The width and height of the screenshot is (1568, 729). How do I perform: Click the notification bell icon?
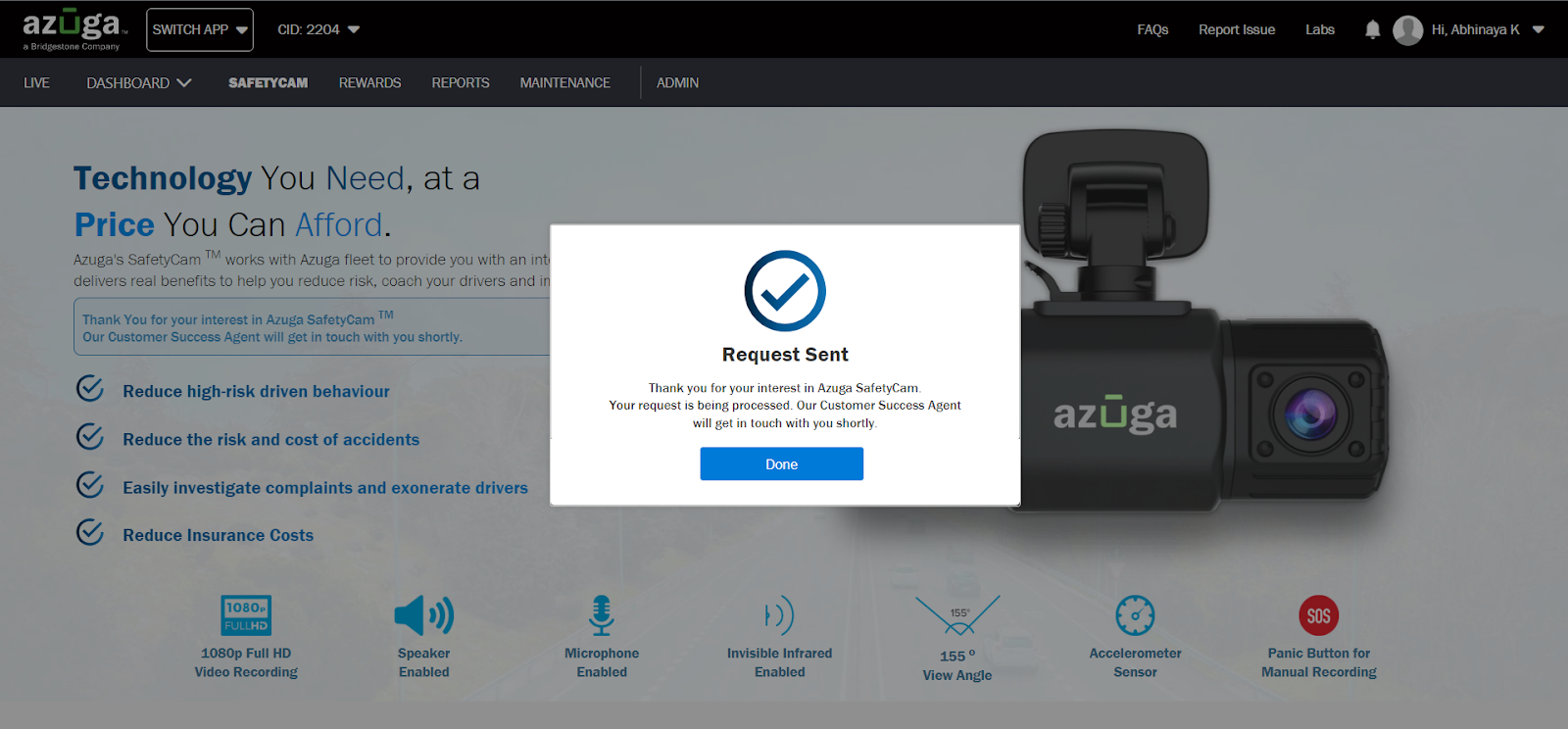pyautogui.click(x=1372, y=30)
